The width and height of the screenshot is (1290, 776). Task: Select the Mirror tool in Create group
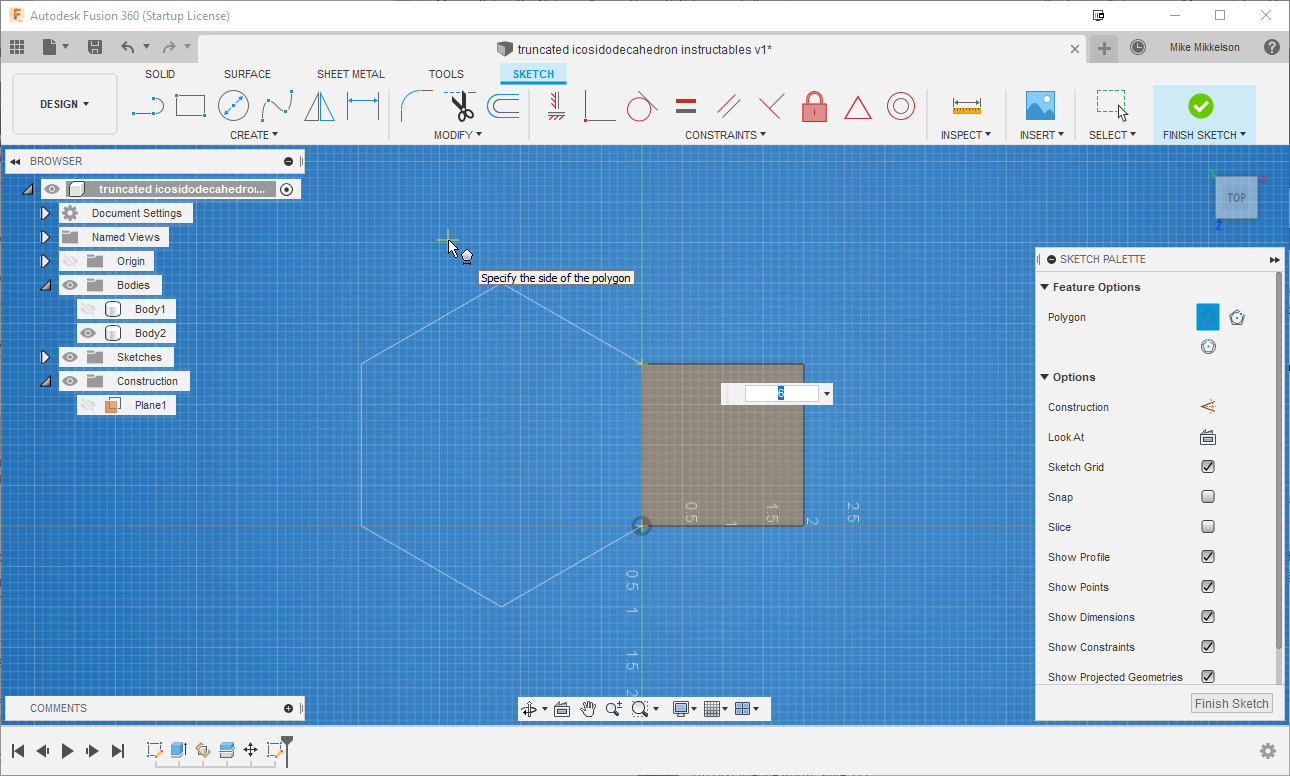(318, 105)
